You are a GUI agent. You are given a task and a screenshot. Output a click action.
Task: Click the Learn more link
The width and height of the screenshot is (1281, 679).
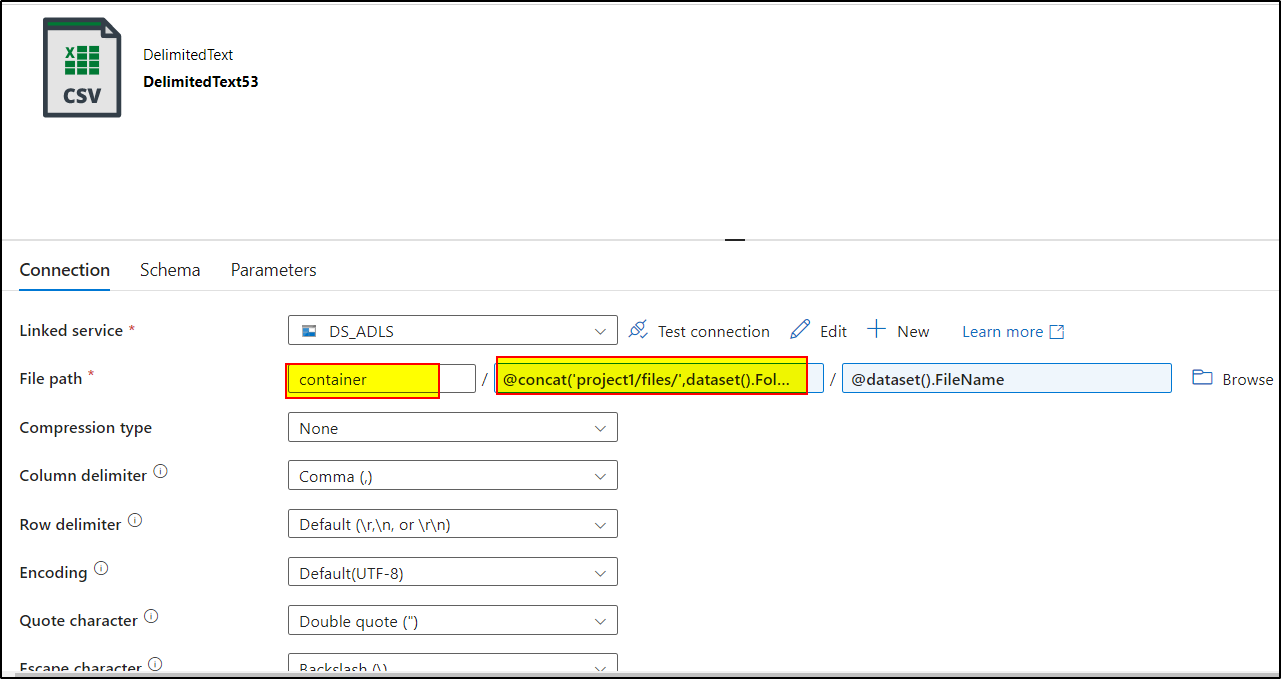[x=1002, y=331]
